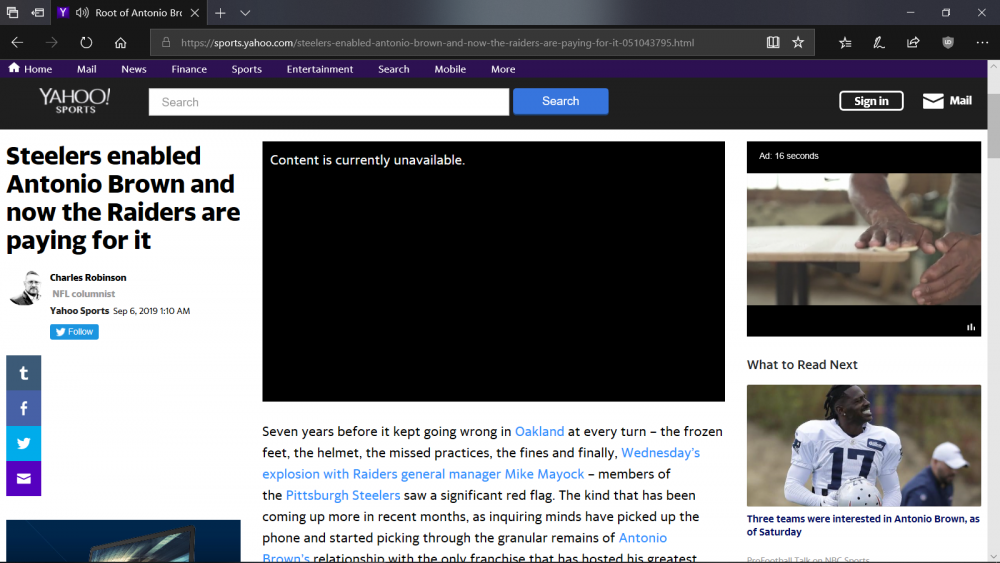Open Reading view icon

pos(773,43)
